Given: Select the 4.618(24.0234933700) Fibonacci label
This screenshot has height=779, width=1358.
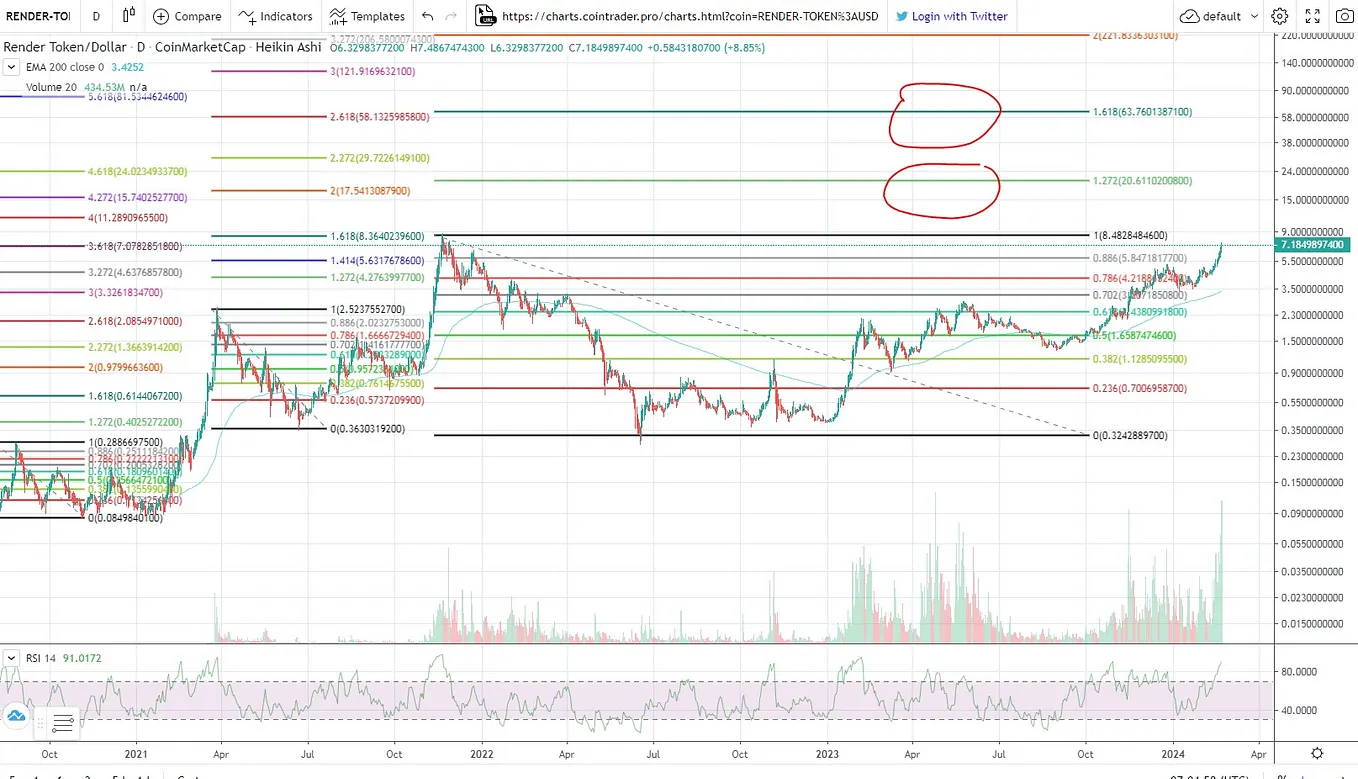Looking at the screenshot, I should pyautogui.click(x=137, y=172).
